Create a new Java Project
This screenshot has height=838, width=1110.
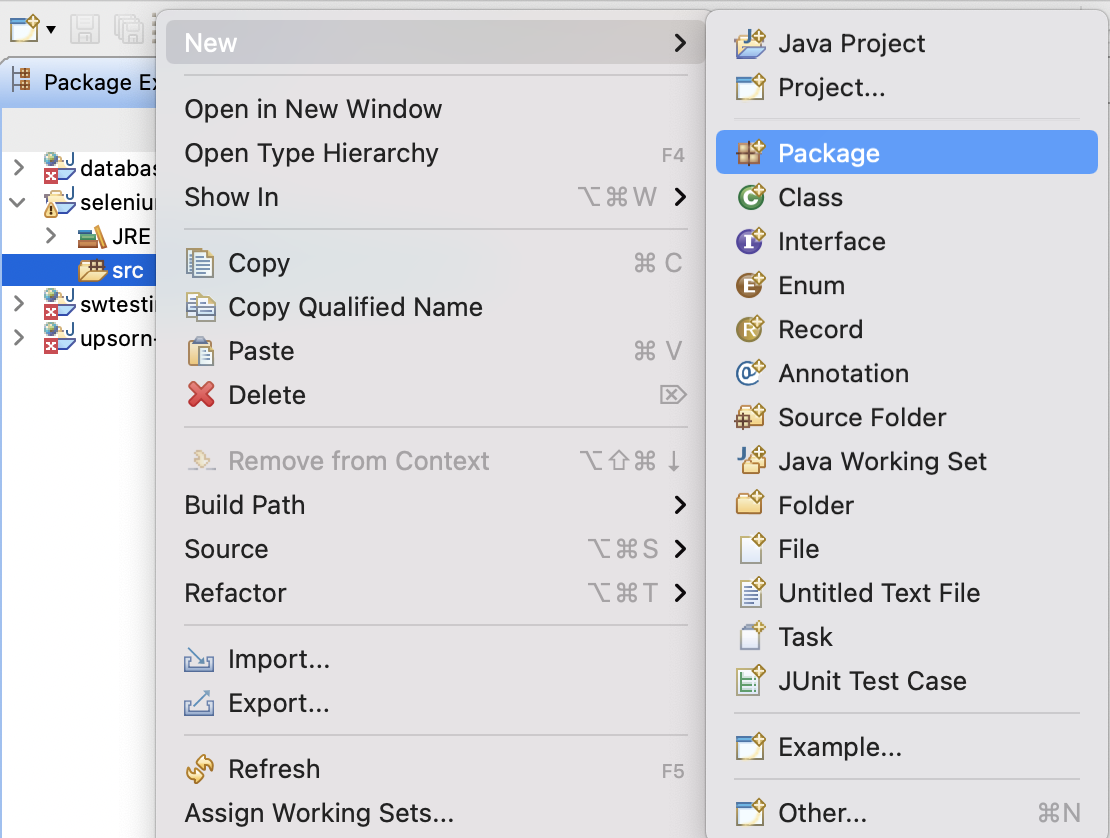[x=850, y=43]
